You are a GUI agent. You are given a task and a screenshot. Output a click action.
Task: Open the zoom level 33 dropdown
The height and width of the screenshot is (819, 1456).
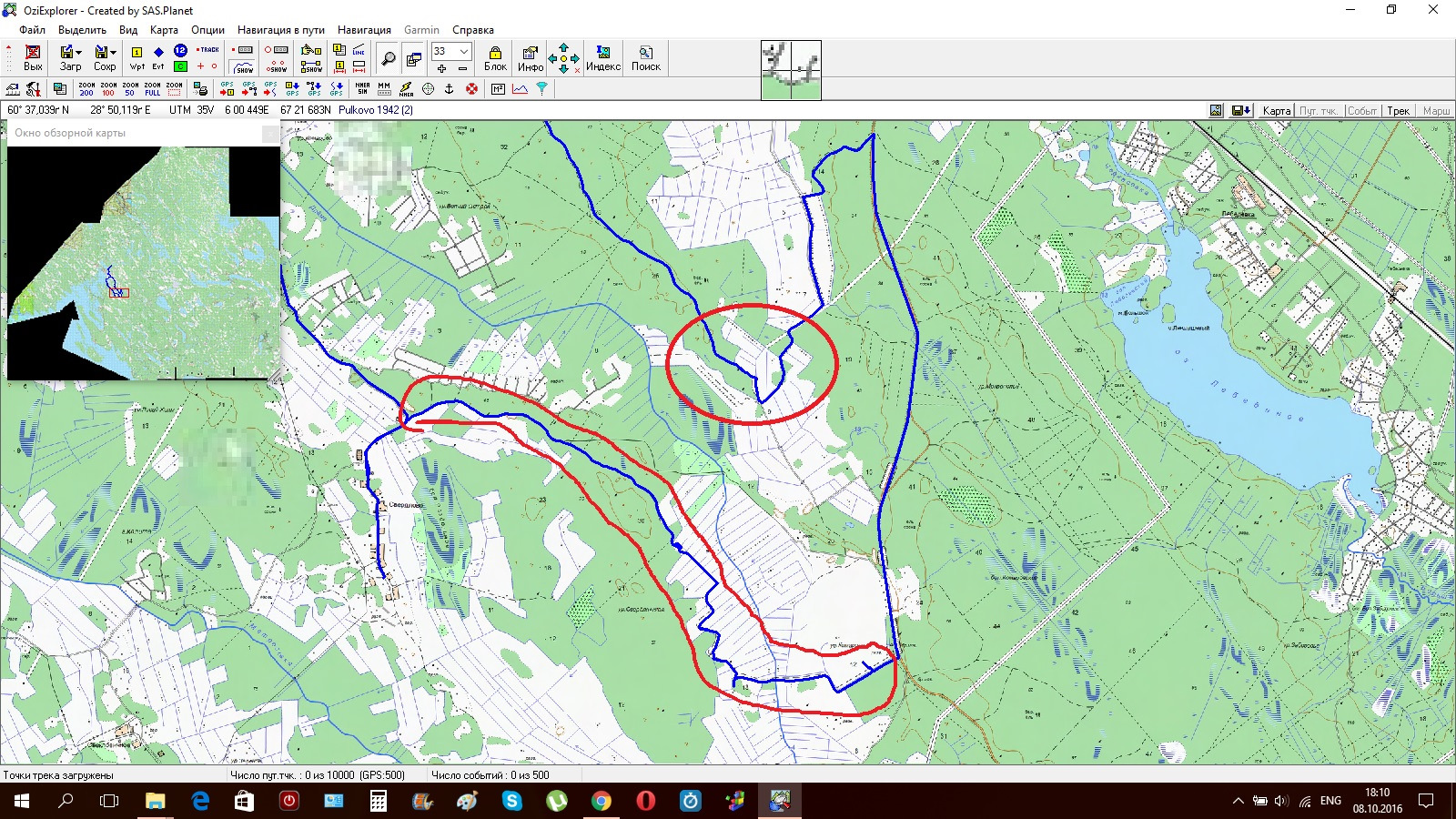click(464, 52)
